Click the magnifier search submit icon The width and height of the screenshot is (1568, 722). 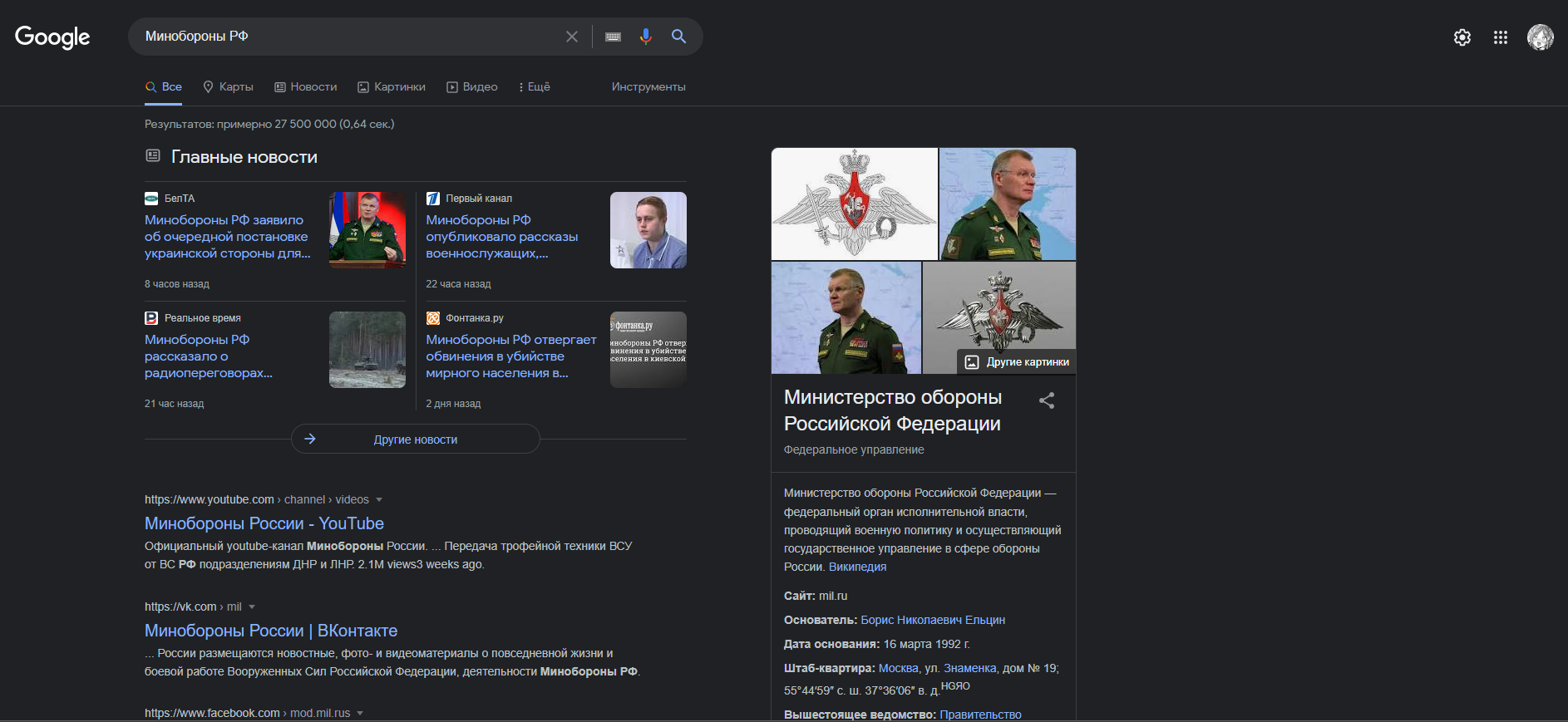(678, 37)
